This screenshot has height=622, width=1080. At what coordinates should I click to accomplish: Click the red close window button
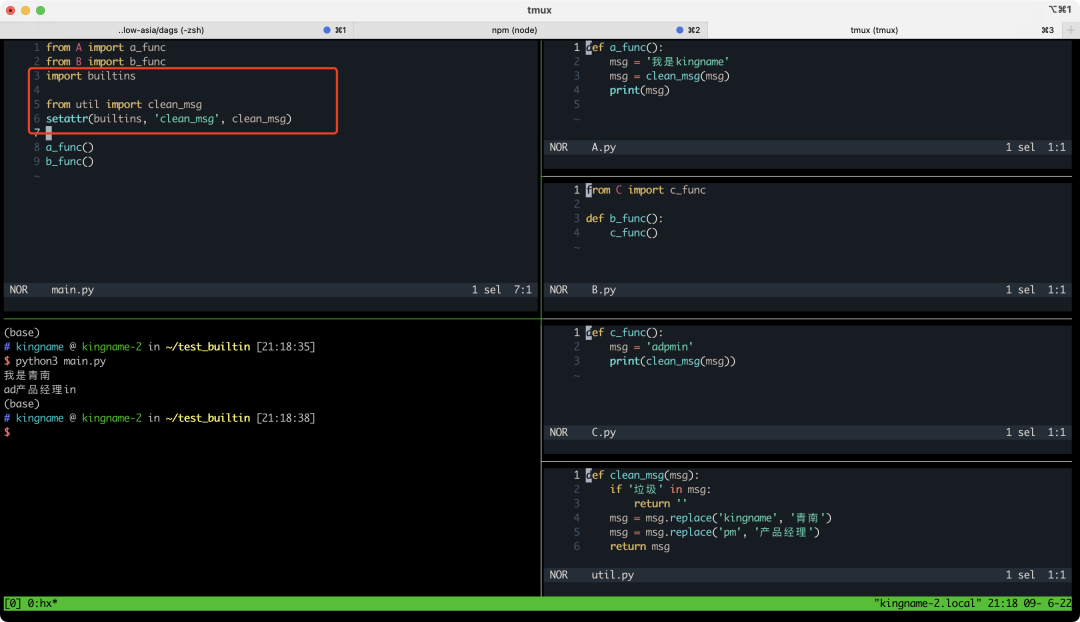(x=10, y=10)
